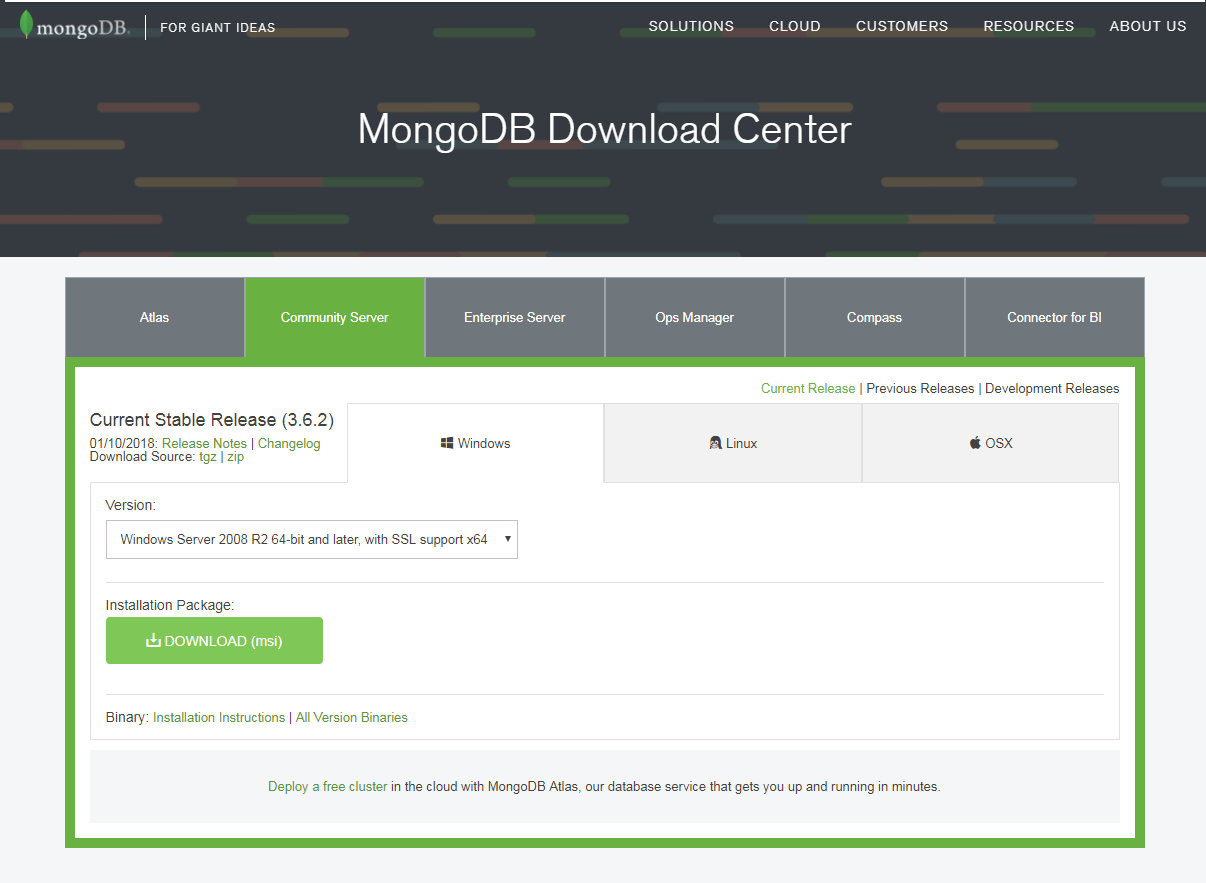Select the Community Server tab
1206x883 pixels.
click(335, 317)
